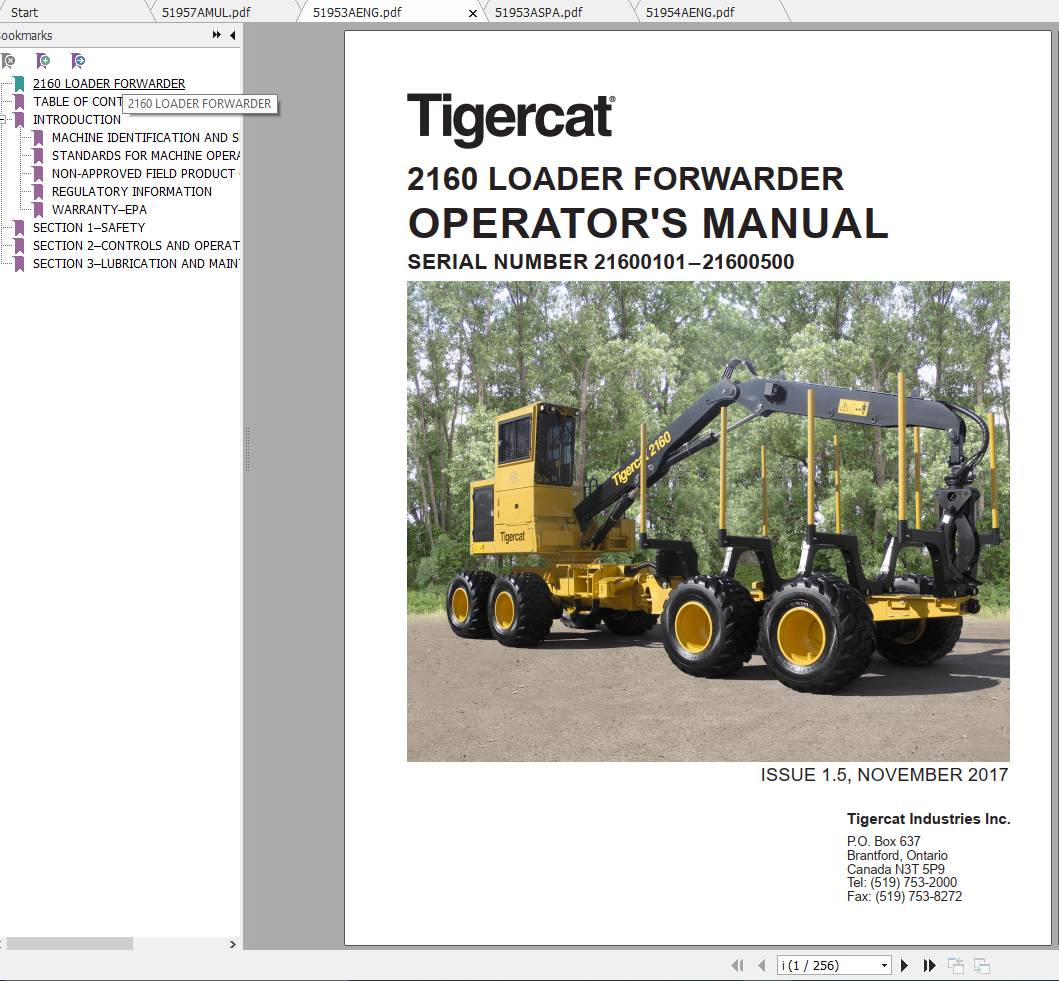Collapse the Bookmarks panel with double-arrow icon
Viewport: 1059px width, 981px height.
click(215, 33)
